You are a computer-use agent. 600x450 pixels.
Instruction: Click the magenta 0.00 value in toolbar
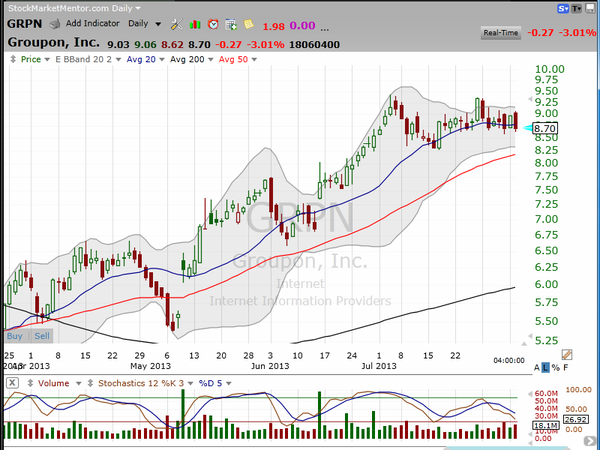click(302, 26)
